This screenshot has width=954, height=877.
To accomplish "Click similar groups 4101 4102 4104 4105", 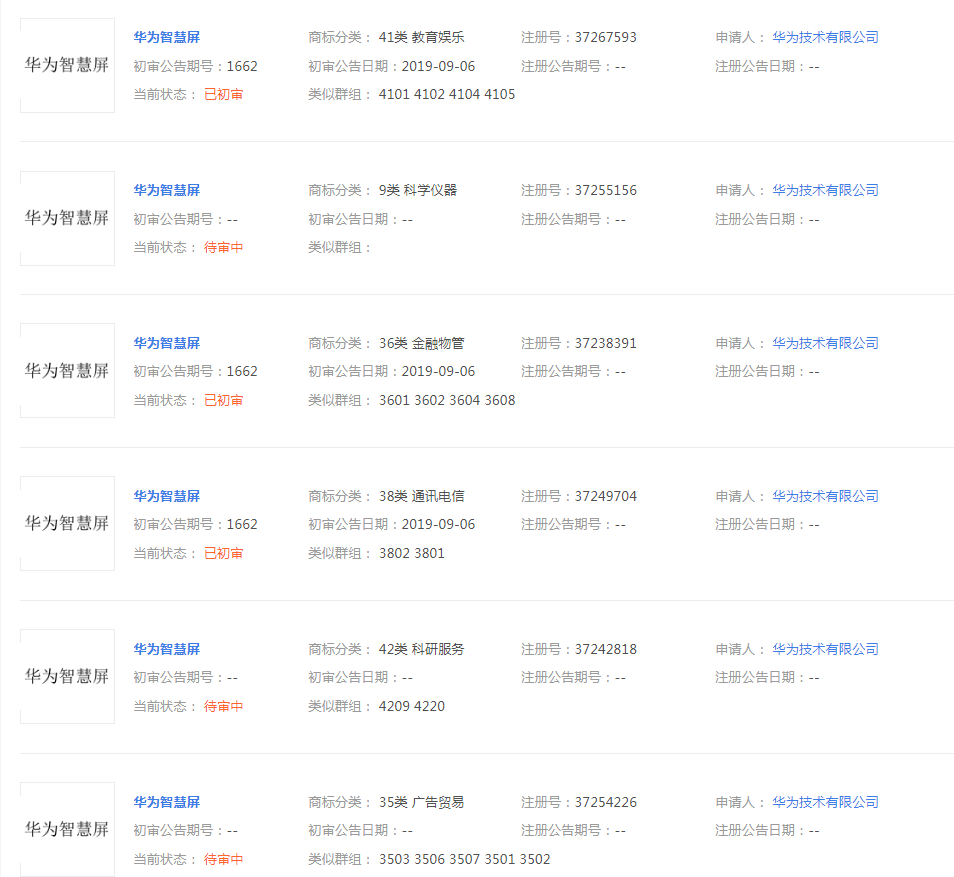I will pyautogui.click(x=447, y=94).
